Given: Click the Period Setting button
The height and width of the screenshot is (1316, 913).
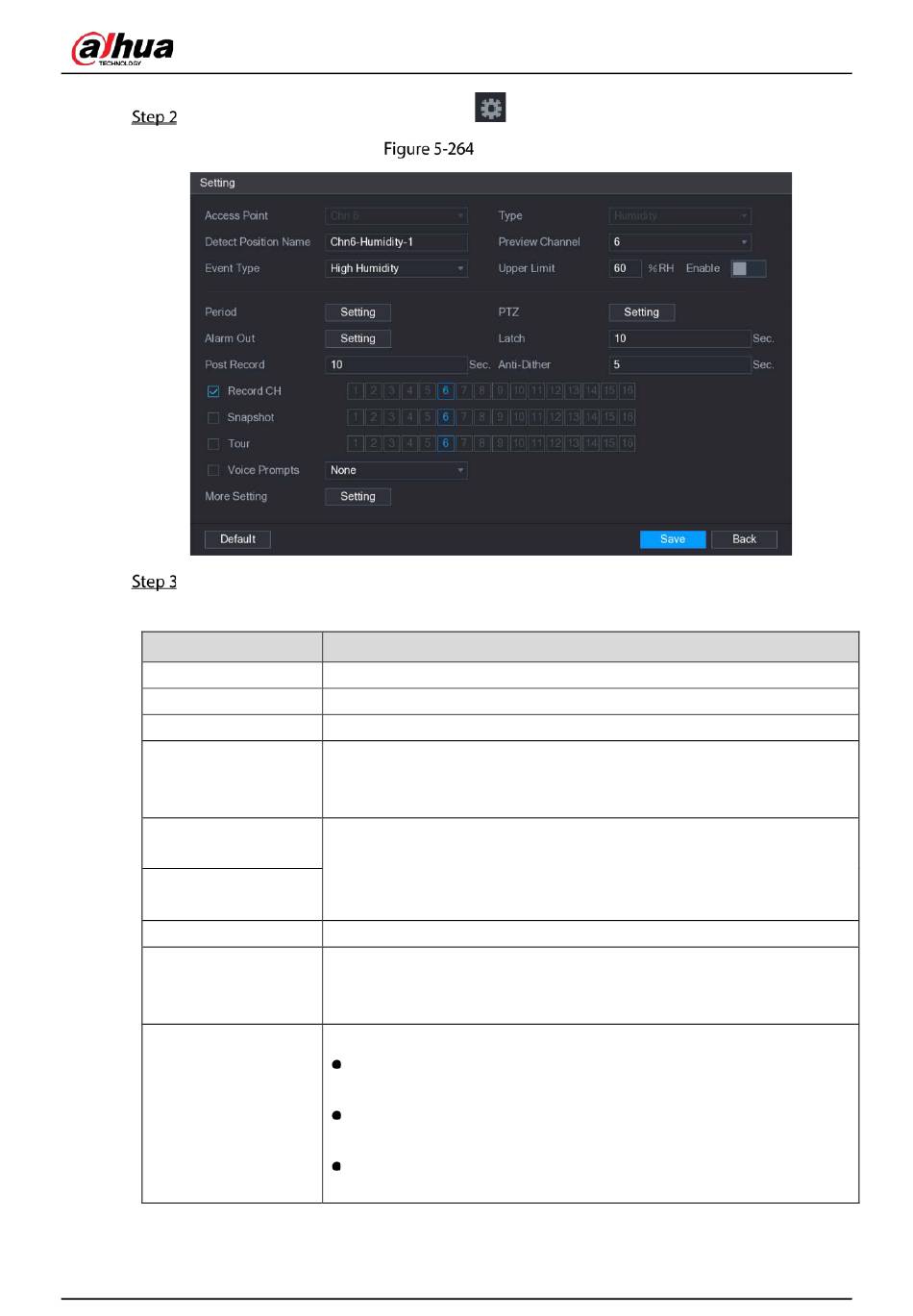Looking at the screenshot, I should [358, 312].
